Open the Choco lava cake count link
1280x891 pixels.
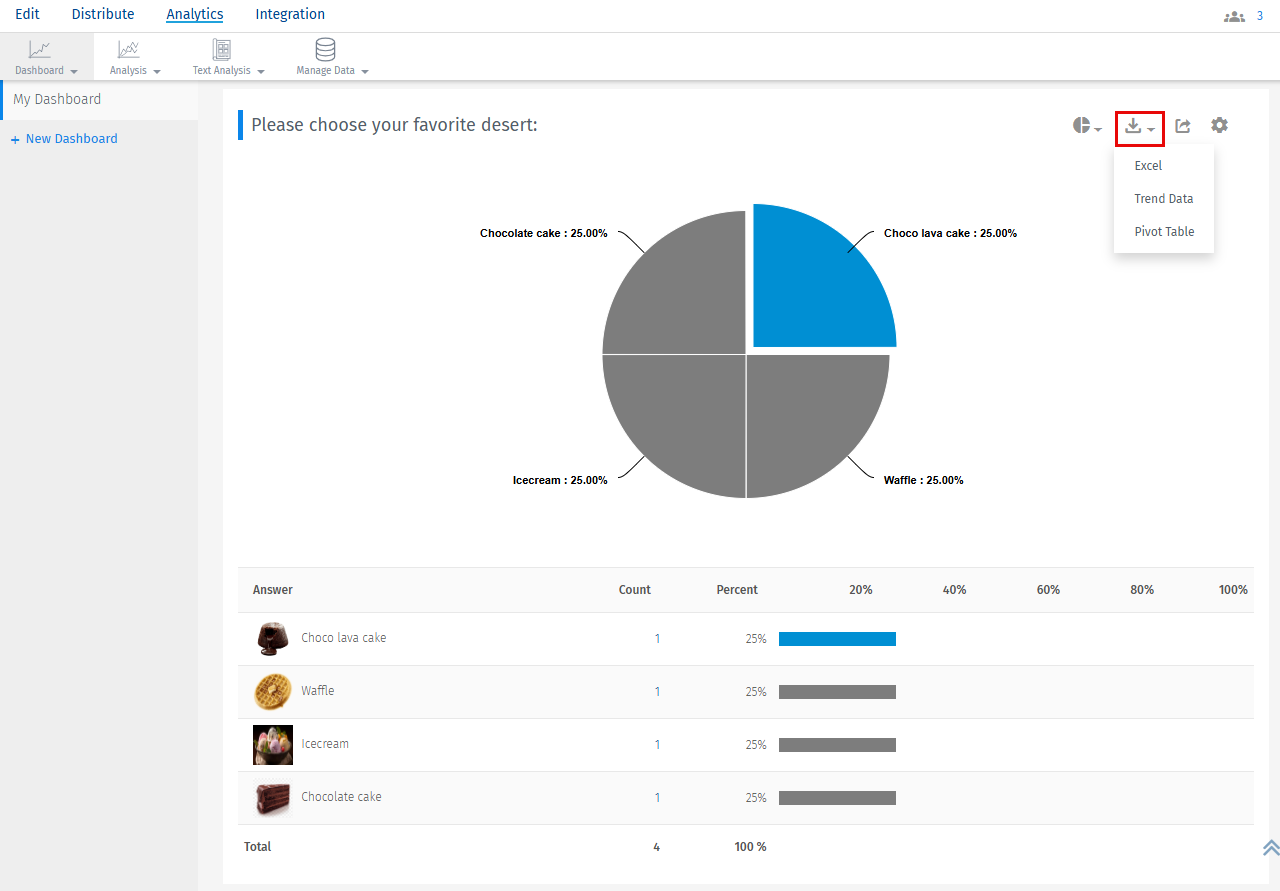(x=657, y=638)
